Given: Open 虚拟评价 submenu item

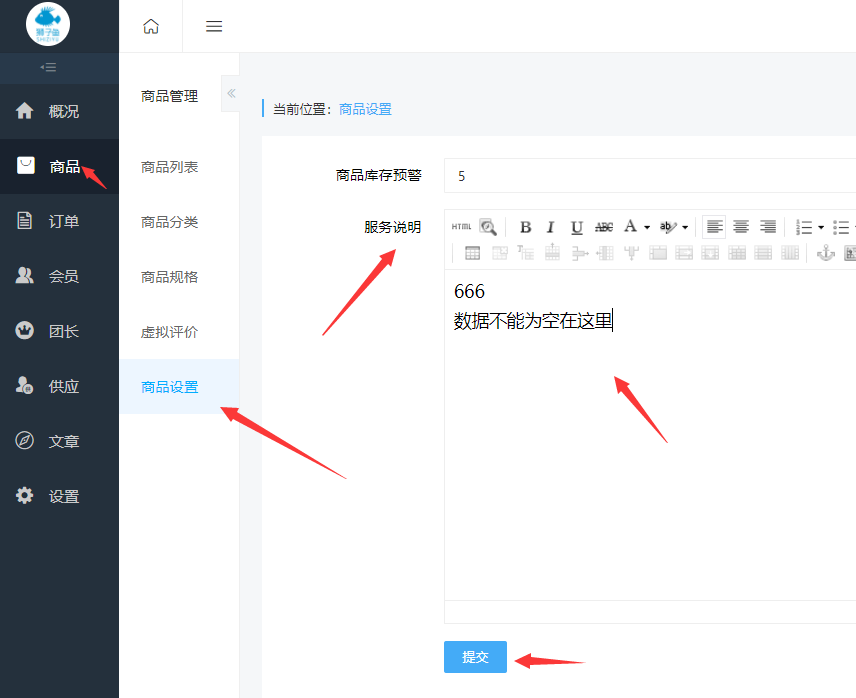Looking at the screenshot, I should point(169,332).
